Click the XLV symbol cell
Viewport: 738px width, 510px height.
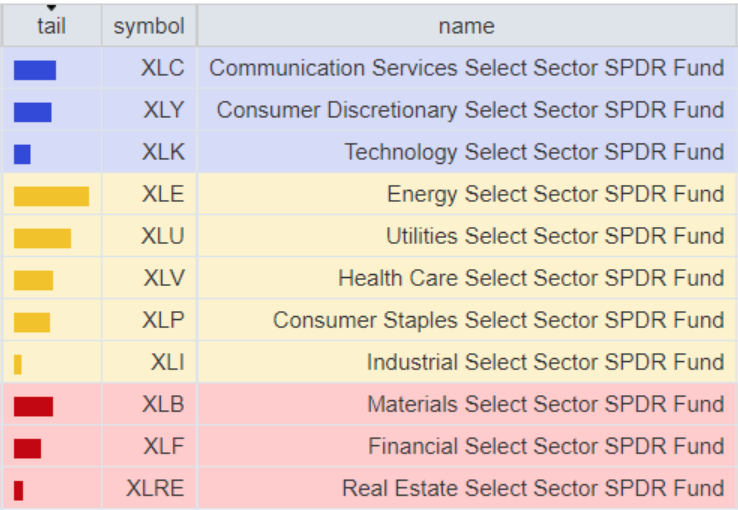point(163,279)
